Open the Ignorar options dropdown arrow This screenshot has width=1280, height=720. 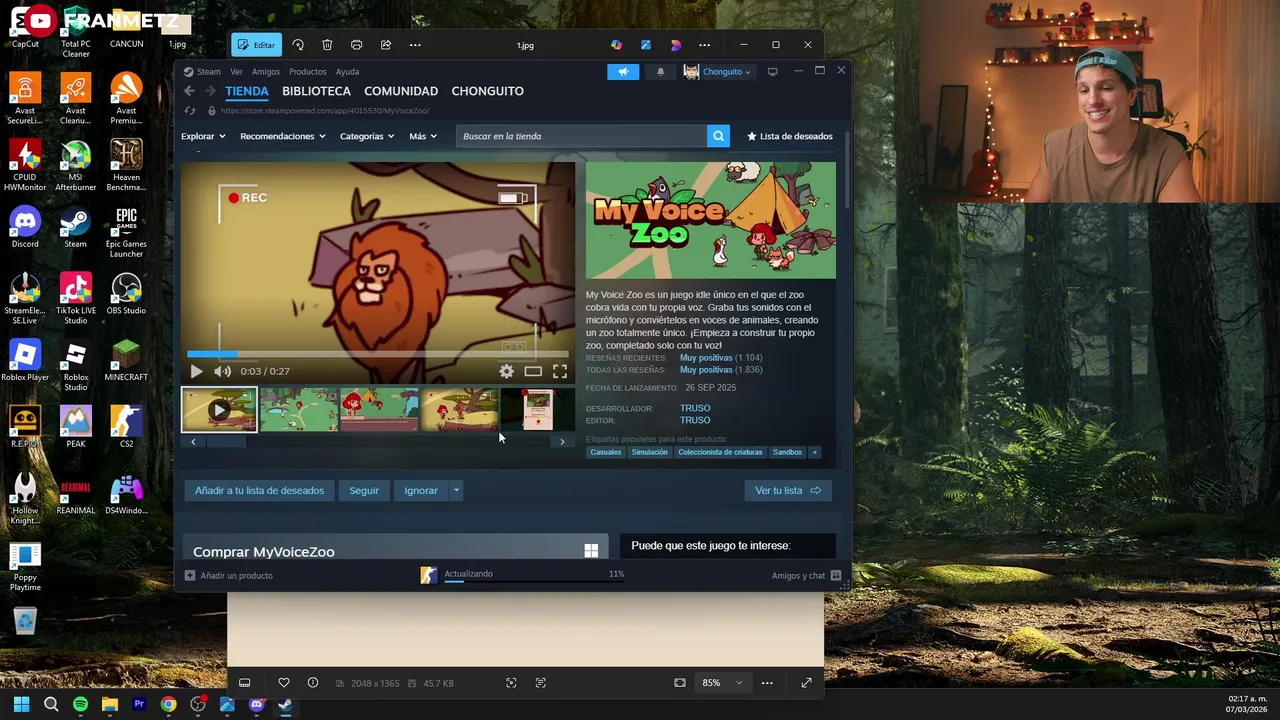[x=456, y=491]
